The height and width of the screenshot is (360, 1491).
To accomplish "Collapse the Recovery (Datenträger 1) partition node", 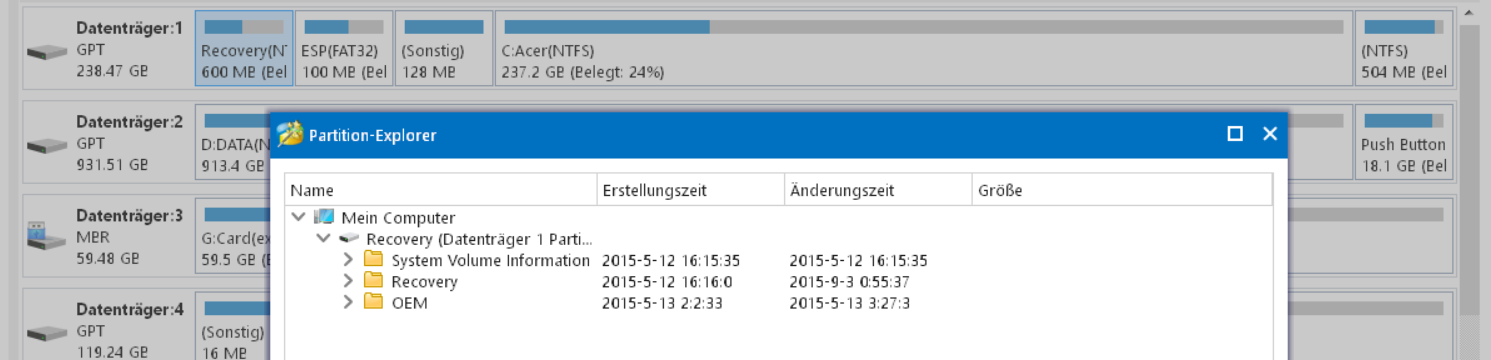I will click(323, 239).
